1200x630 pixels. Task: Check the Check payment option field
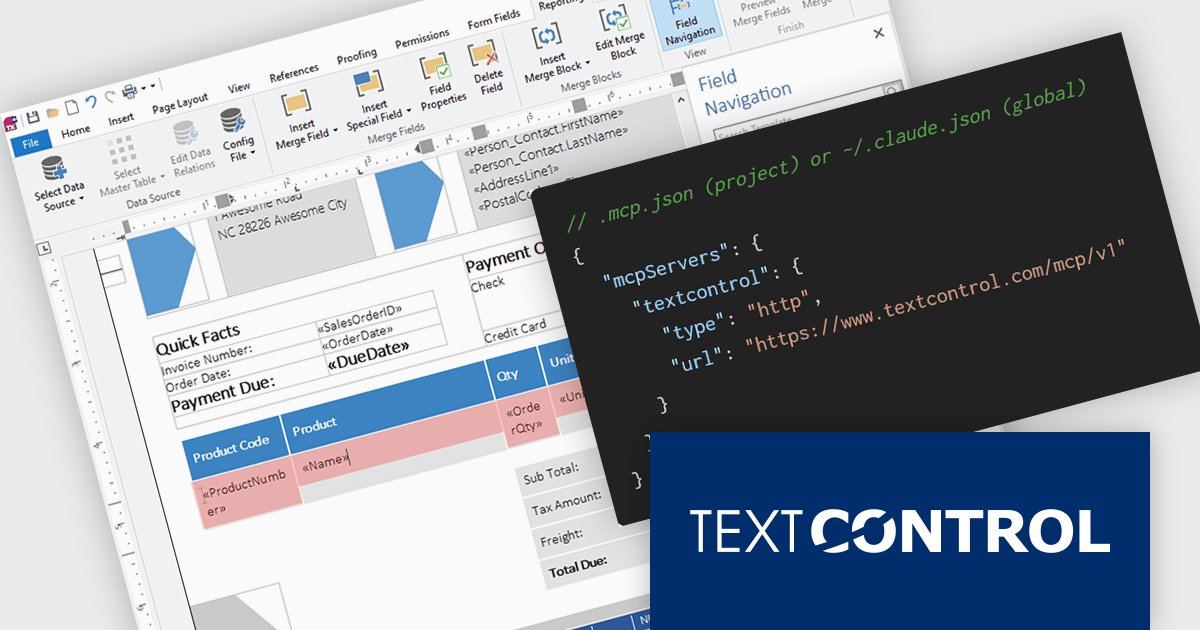coord(488,283)
